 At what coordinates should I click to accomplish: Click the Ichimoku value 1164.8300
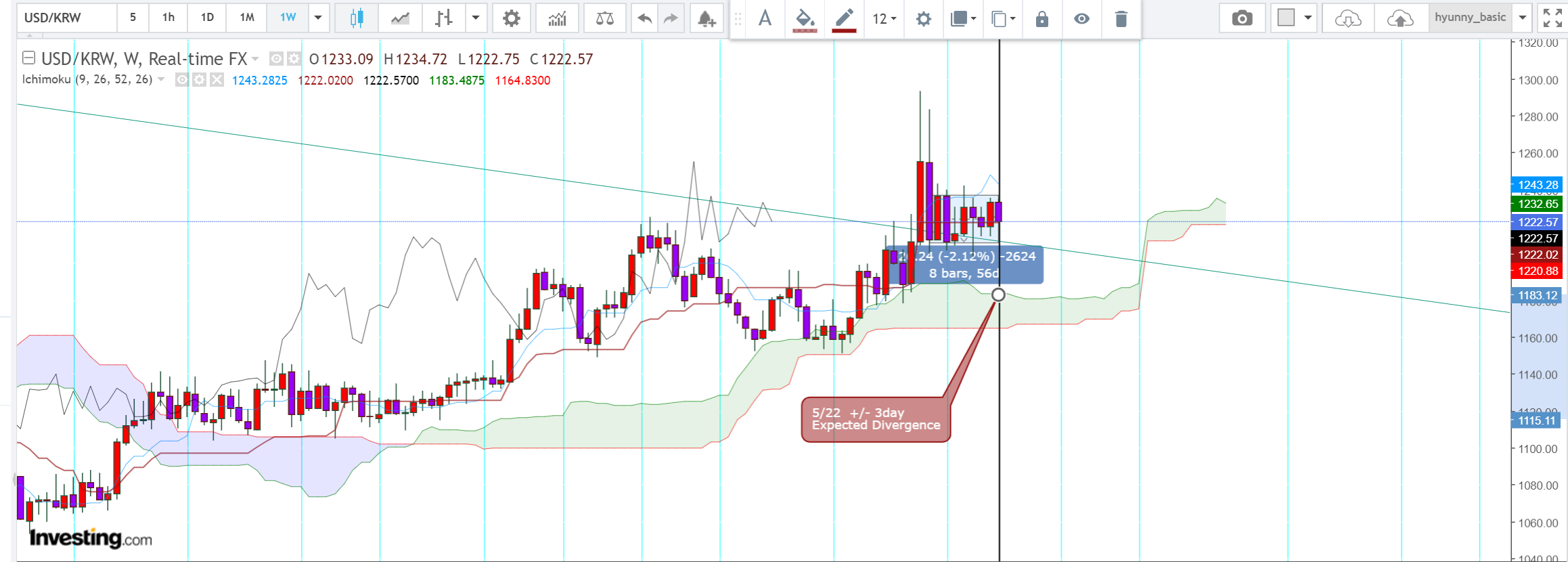[522, 81]
